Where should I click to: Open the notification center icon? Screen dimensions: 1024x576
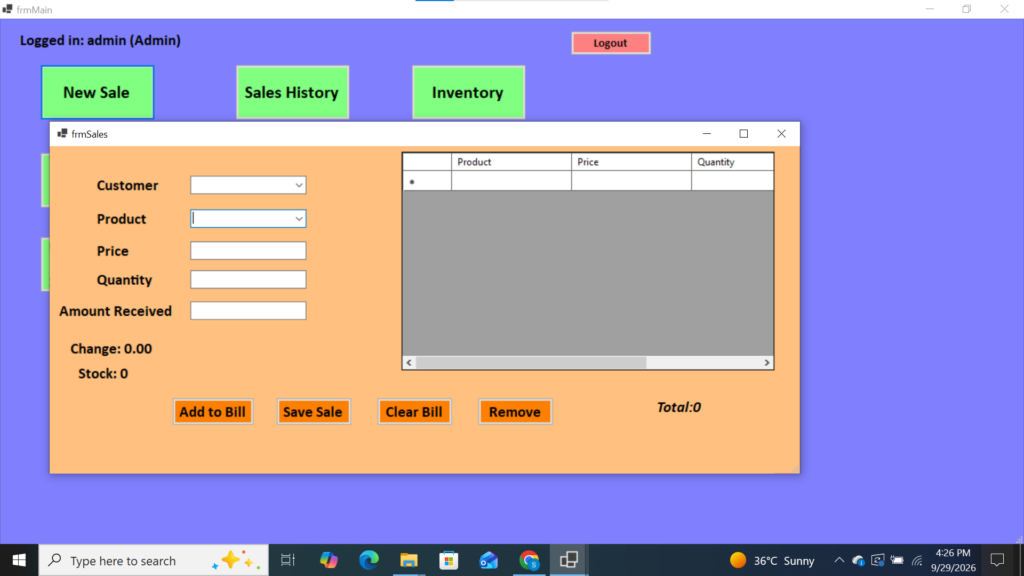click(997, 560)
